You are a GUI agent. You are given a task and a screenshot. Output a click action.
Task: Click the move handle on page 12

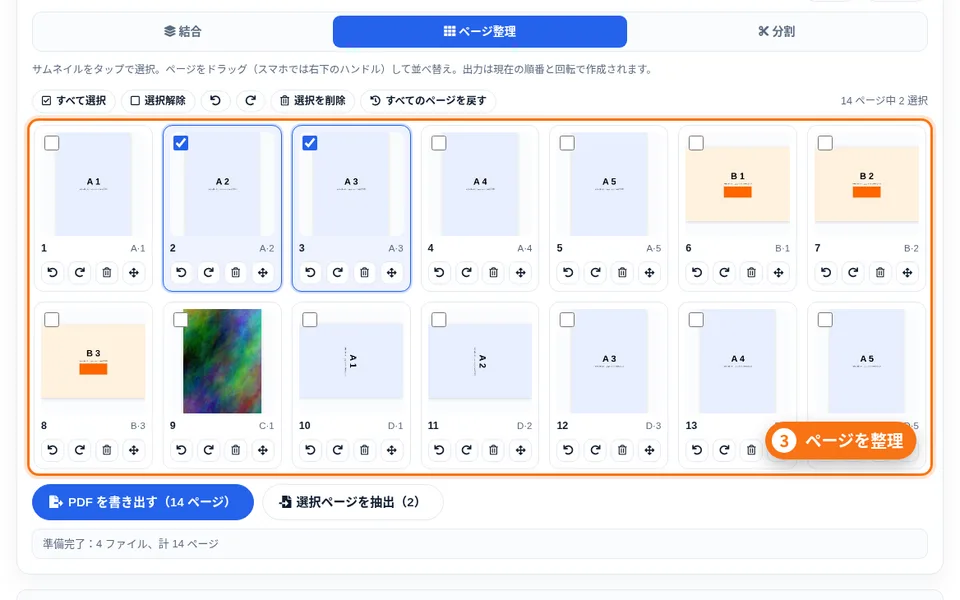(x=649, y=450)
